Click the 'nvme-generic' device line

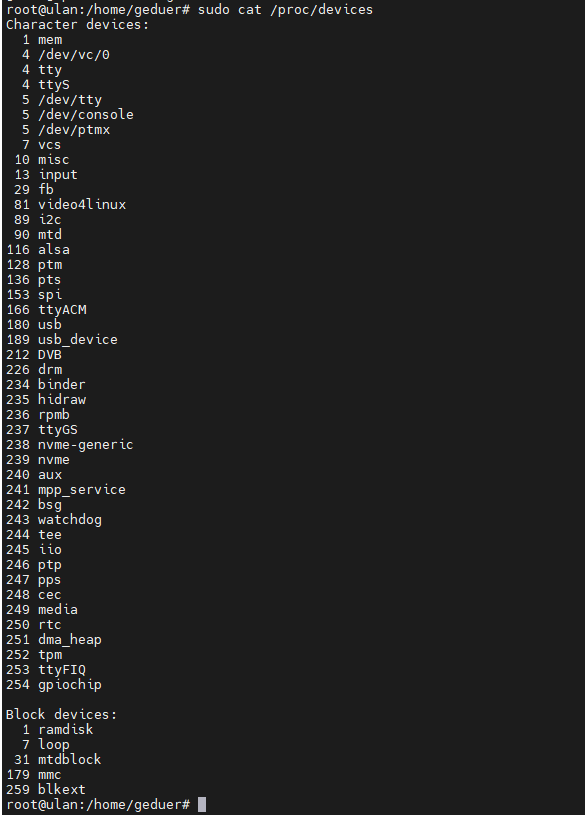point(70,445)
